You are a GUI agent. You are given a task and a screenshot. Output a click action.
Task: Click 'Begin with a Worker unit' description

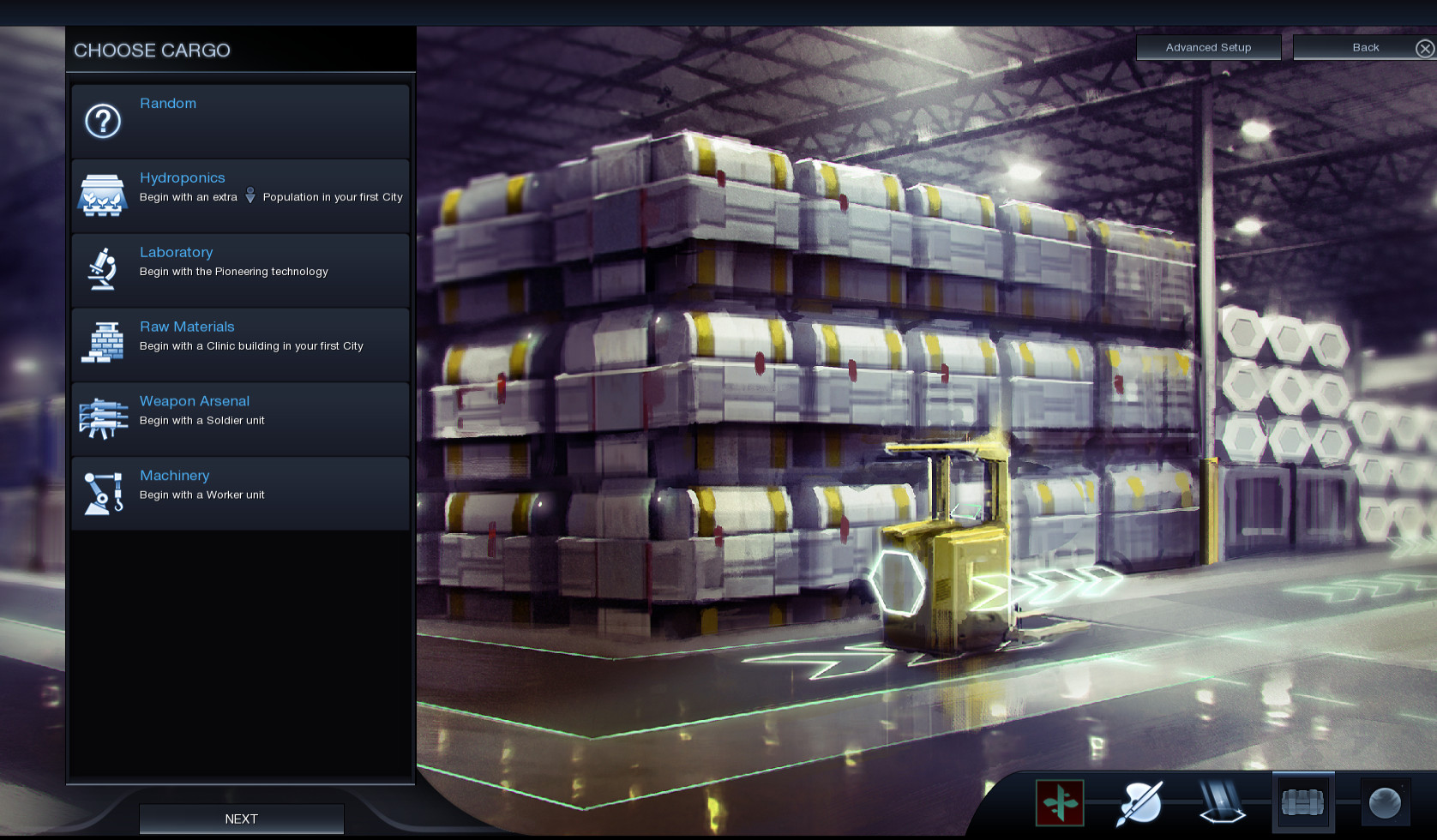click(202, 495)
